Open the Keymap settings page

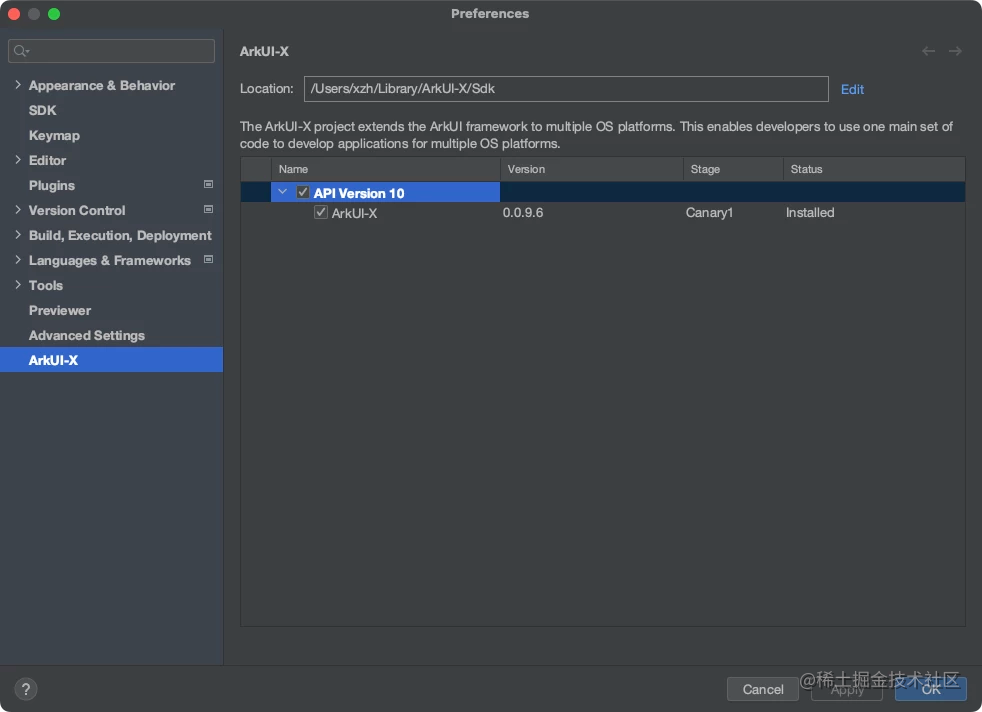[54, 135]
